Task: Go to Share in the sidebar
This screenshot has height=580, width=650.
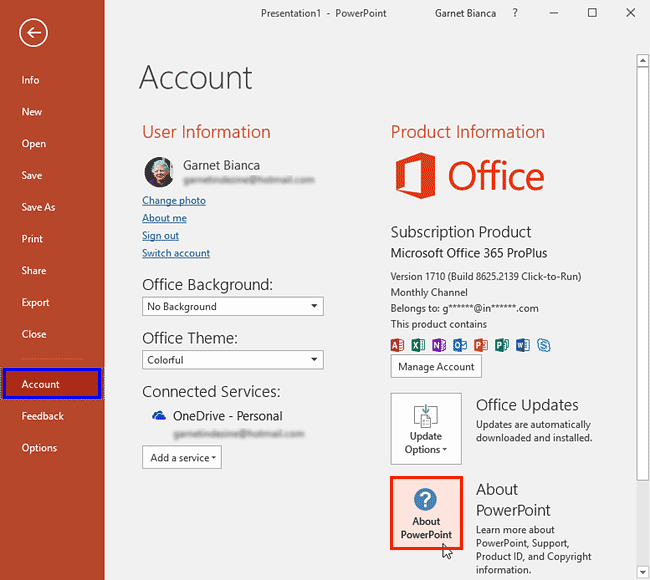Action: pos(34,271)
